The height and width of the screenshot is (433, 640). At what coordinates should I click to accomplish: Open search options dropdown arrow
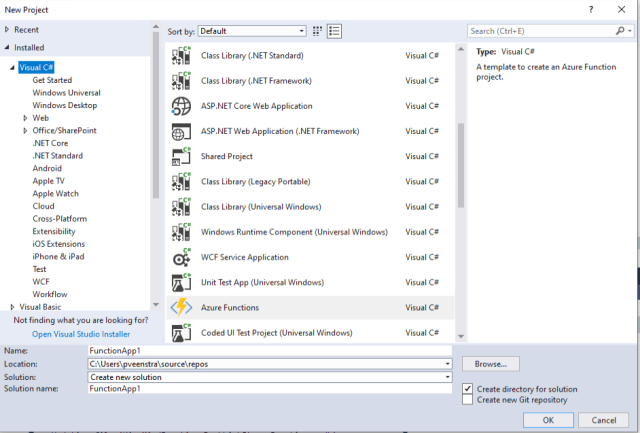click(630, 31)
